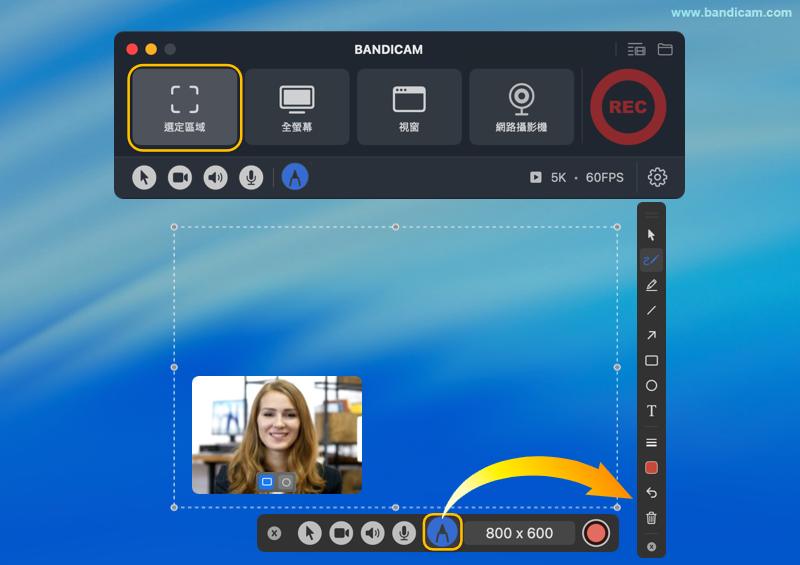Viewport: 800px width, 565px height.
Task: Toggle system speaker audio in main window
Action: pyautogui.click(x=215, y=177)
